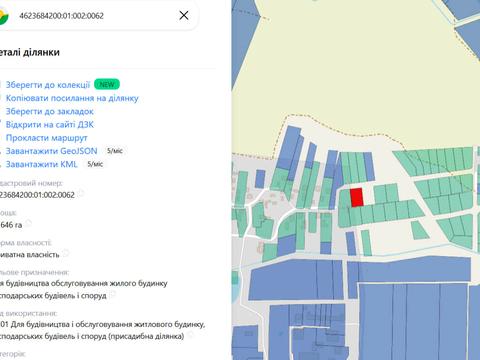
Task: Copy the area value '646 га' via icon
Action: (28, 223)
